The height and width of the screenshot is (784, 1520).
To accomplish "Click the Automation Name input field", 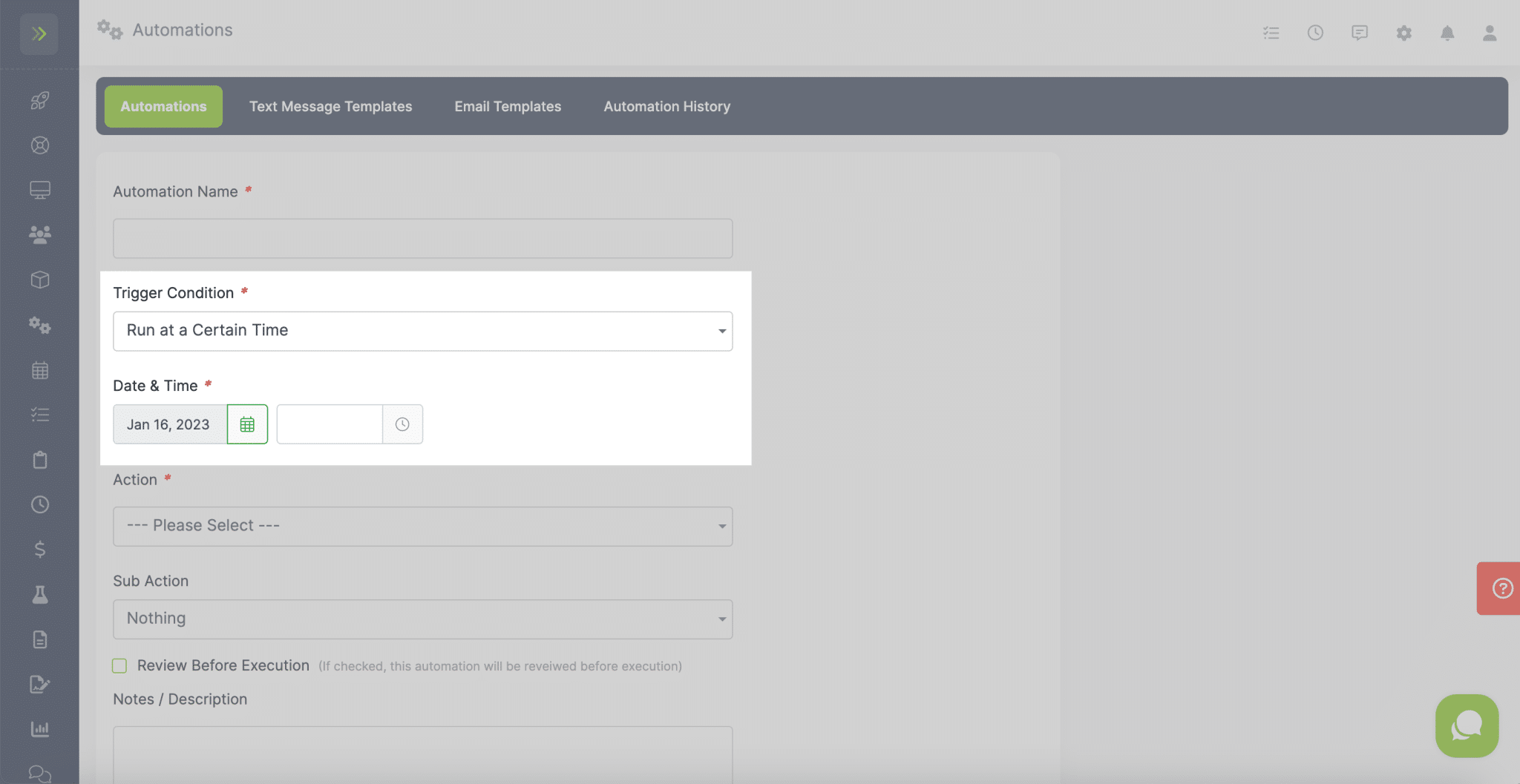I will coord(422,238).
